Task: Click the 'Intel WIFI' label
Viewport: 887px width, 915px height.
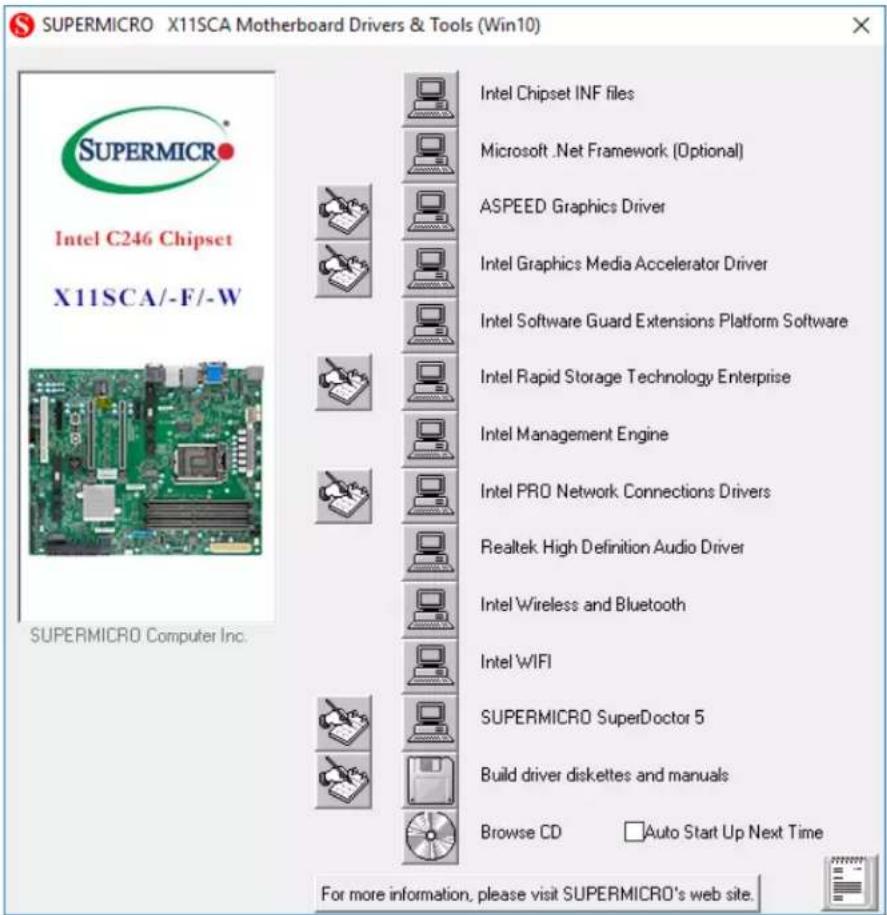Action: coord(516,662)
